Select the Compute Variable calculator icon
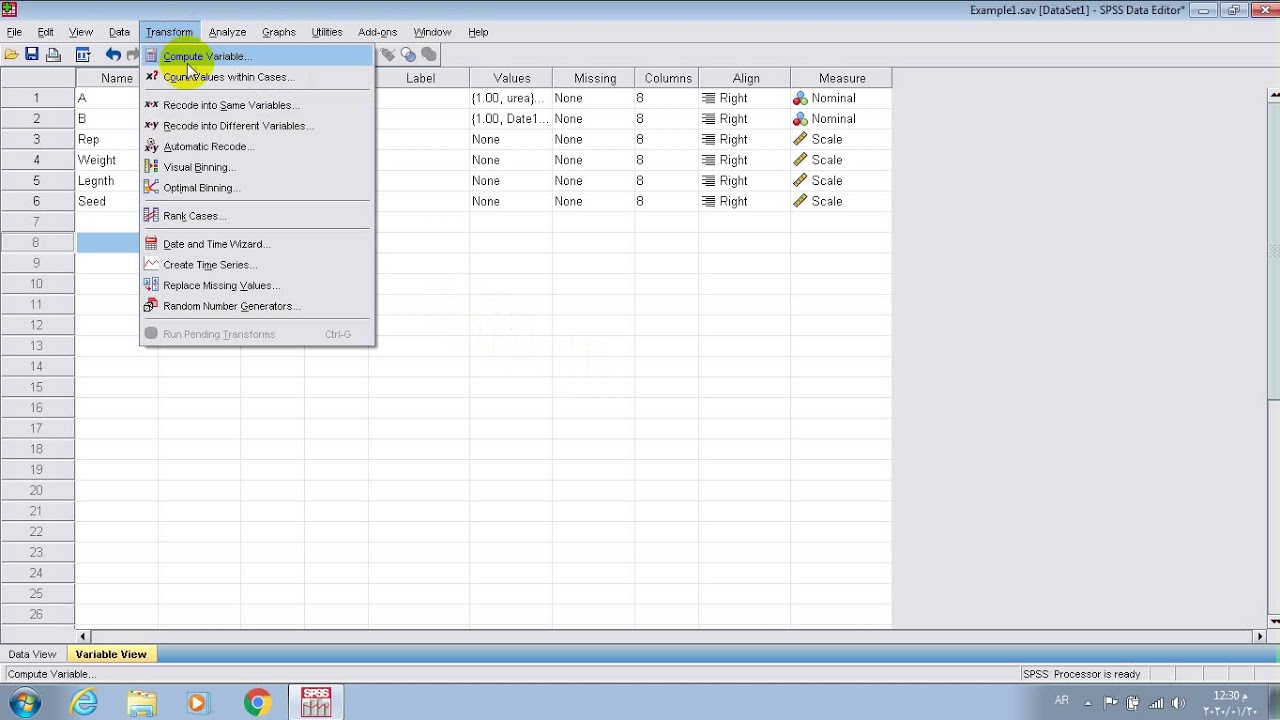Image resolution: width=1280 pixels, height=720 pixels. coord(151,56)
